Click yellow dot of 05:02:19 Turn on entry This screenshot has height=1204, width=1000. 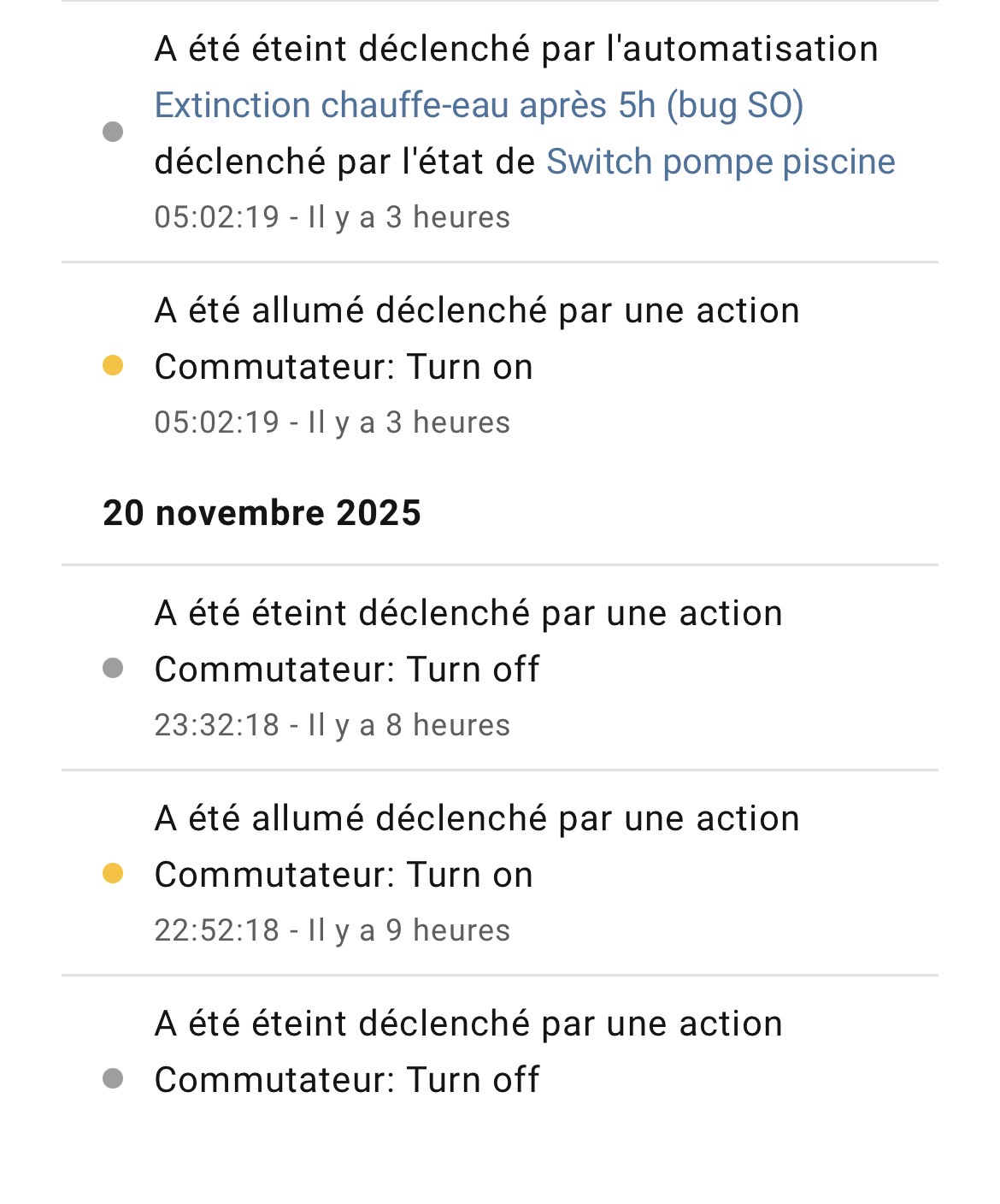tap(113, 366)
